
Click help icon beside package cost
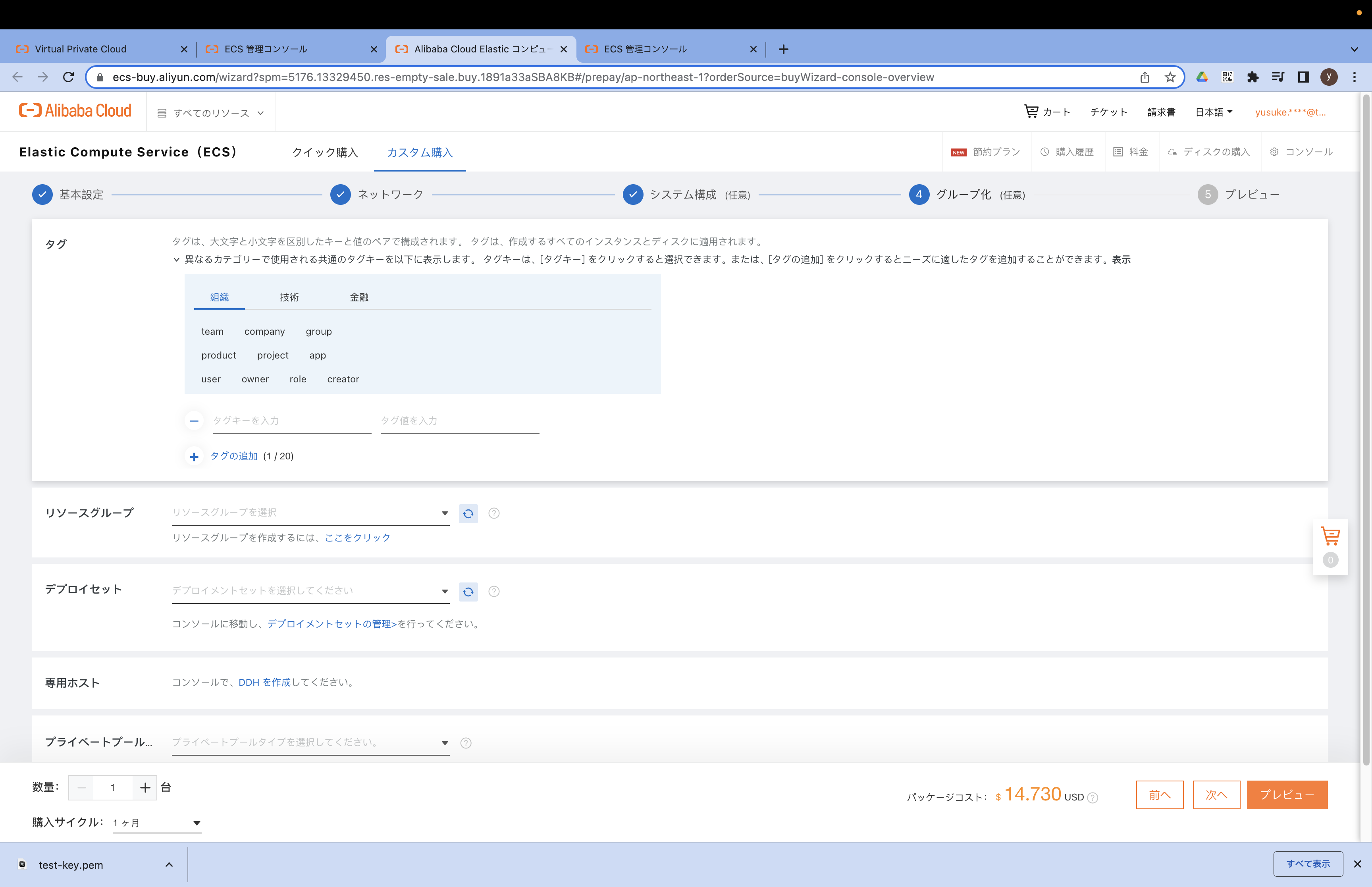[x=1093, y=798]
